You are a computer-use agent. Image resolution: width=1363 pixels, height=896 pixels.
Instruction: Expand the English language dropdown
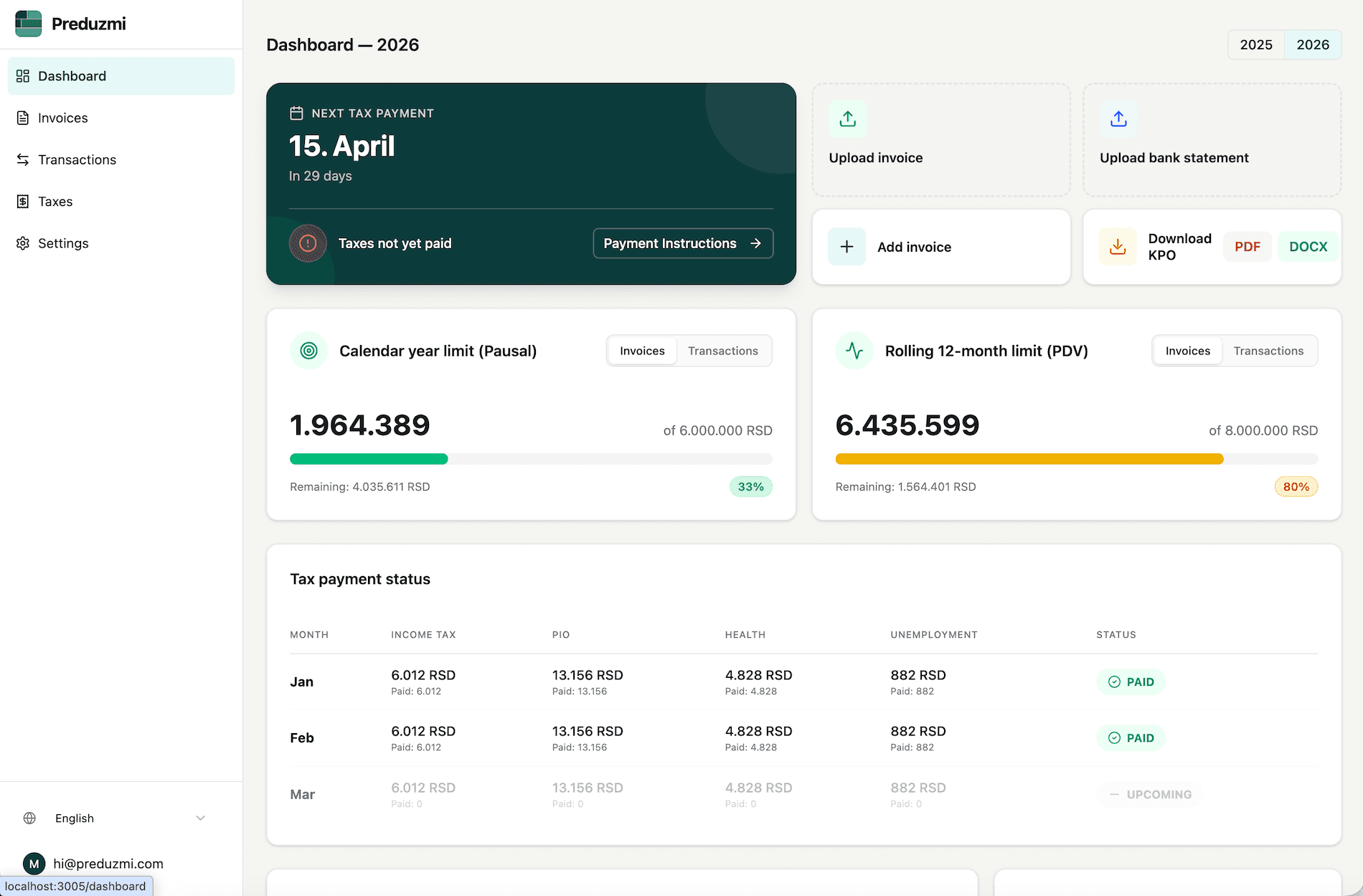(x=200, y=818)
